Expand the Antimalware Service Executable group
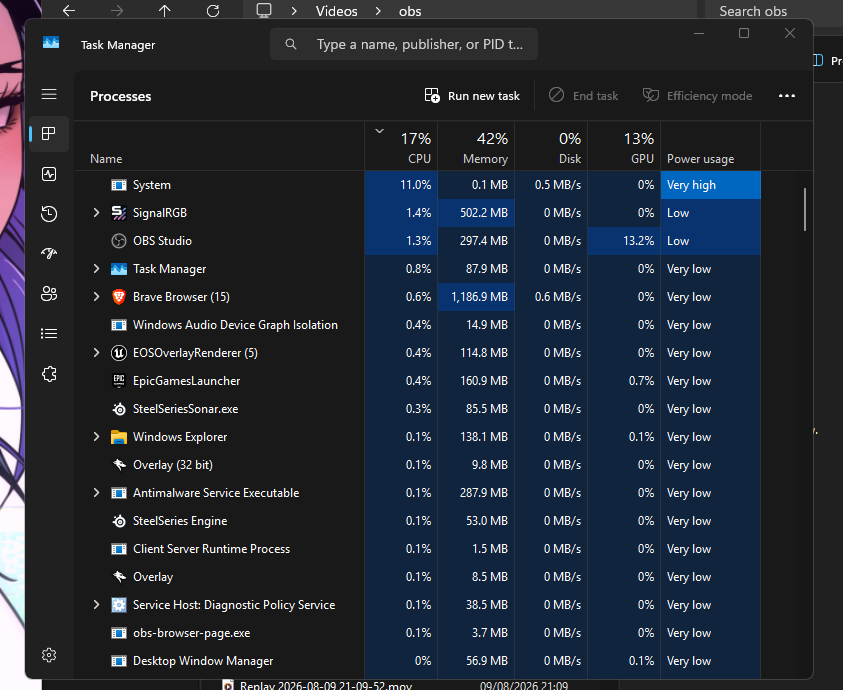 point(96,493)
